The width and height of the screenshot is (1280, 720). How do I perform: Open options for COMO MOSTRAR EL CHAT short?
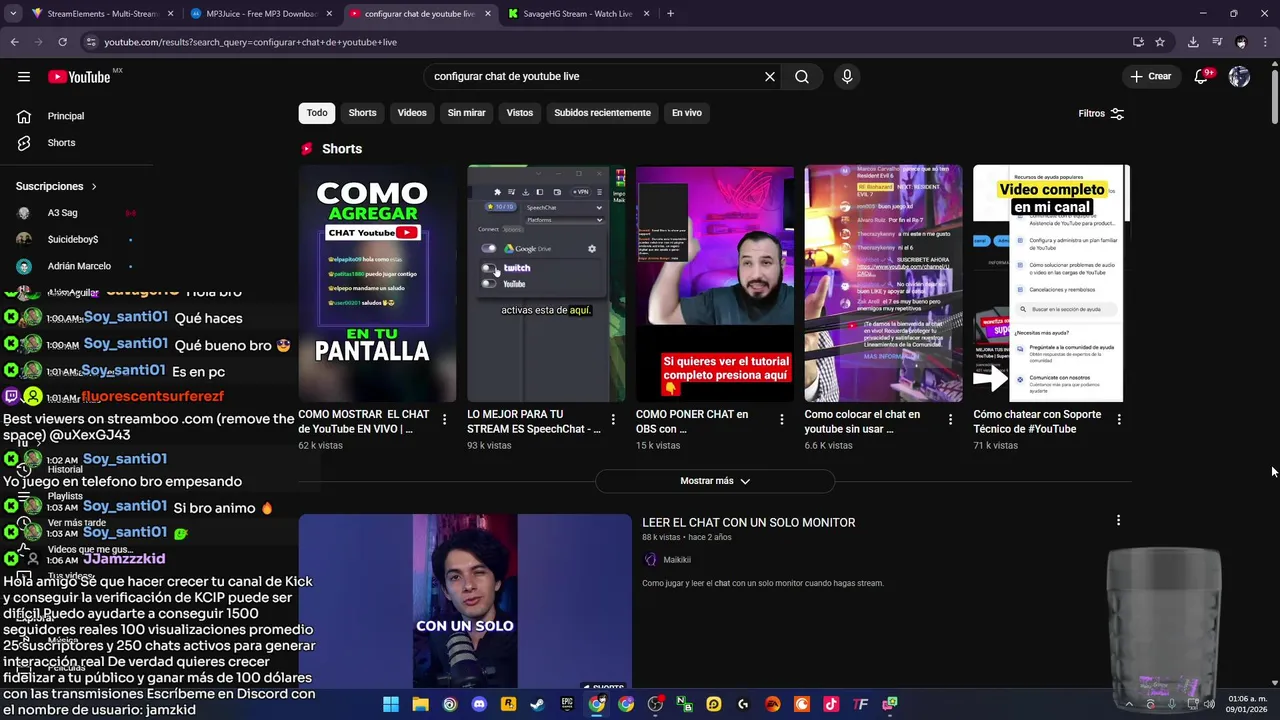click(444, 420)
